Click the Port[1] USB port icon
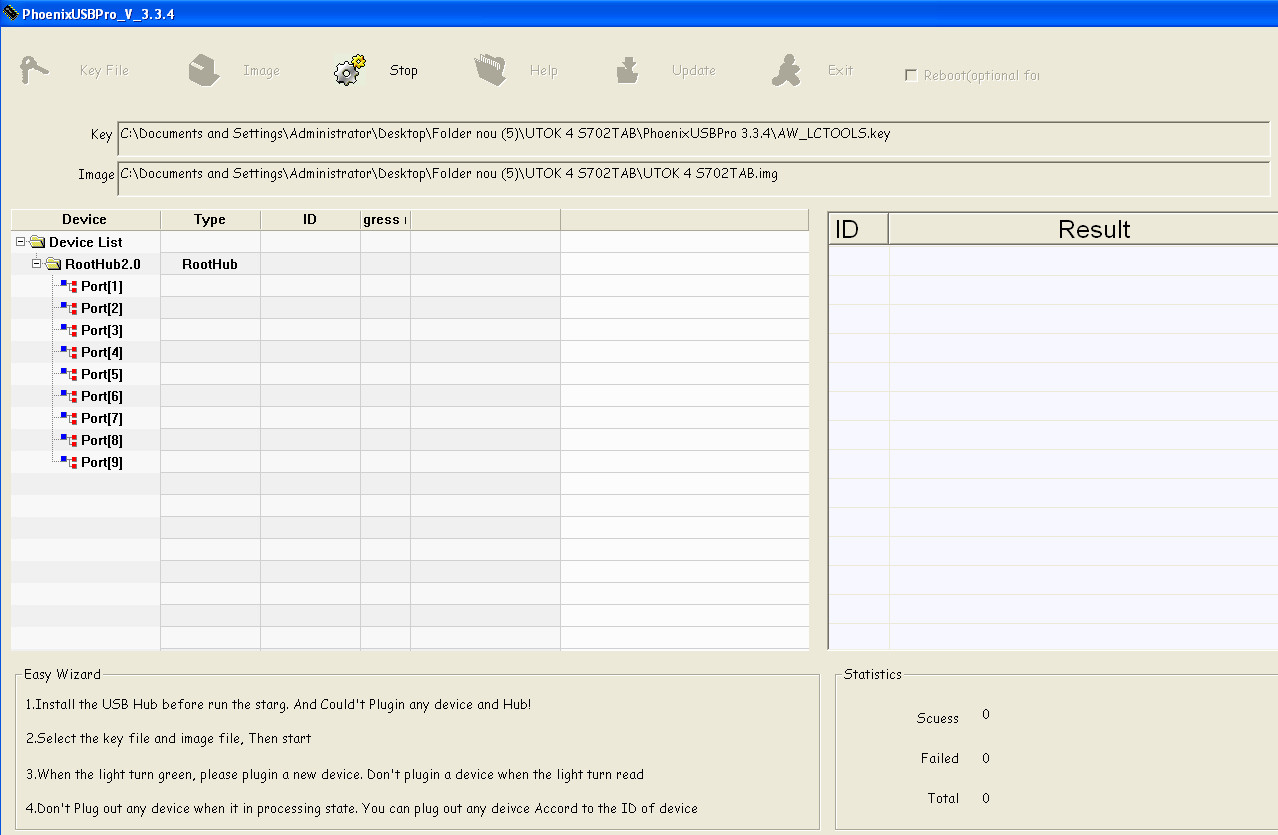The height and width of the screenshot is (835, 1278). [x=69, y=286]
